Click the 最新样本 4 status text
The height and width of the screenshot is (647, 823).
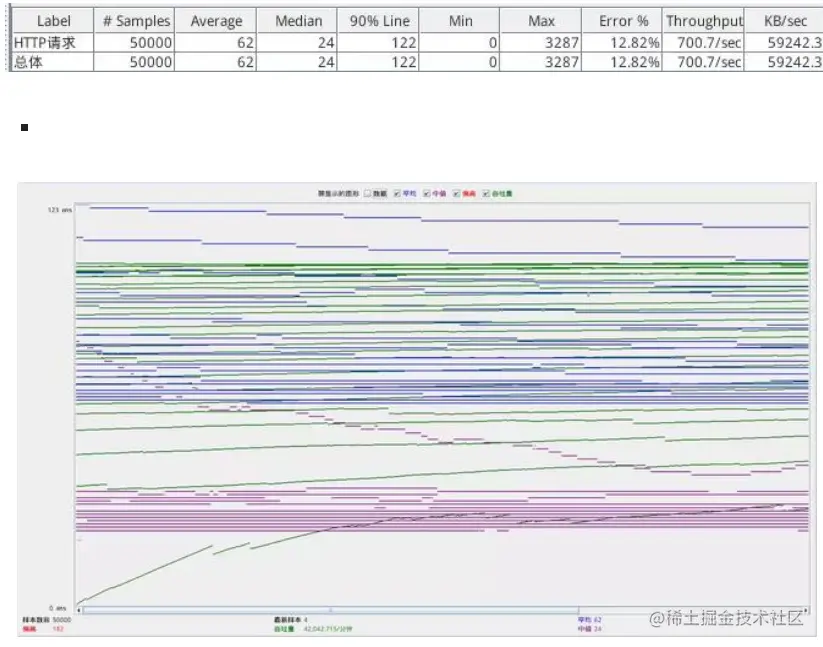[290, 620]
